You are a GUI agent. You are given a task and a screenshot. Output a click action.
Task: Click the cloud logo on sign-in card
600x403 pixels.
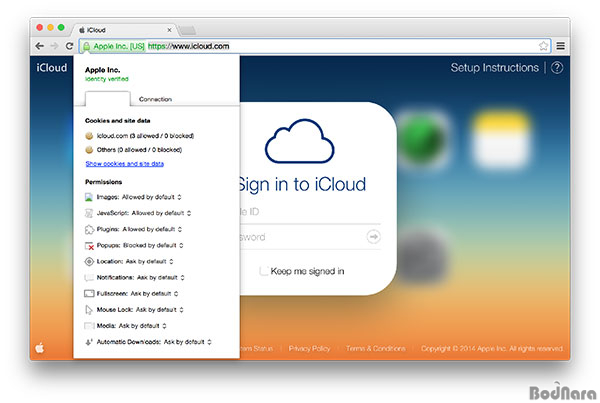coord(300,141)
